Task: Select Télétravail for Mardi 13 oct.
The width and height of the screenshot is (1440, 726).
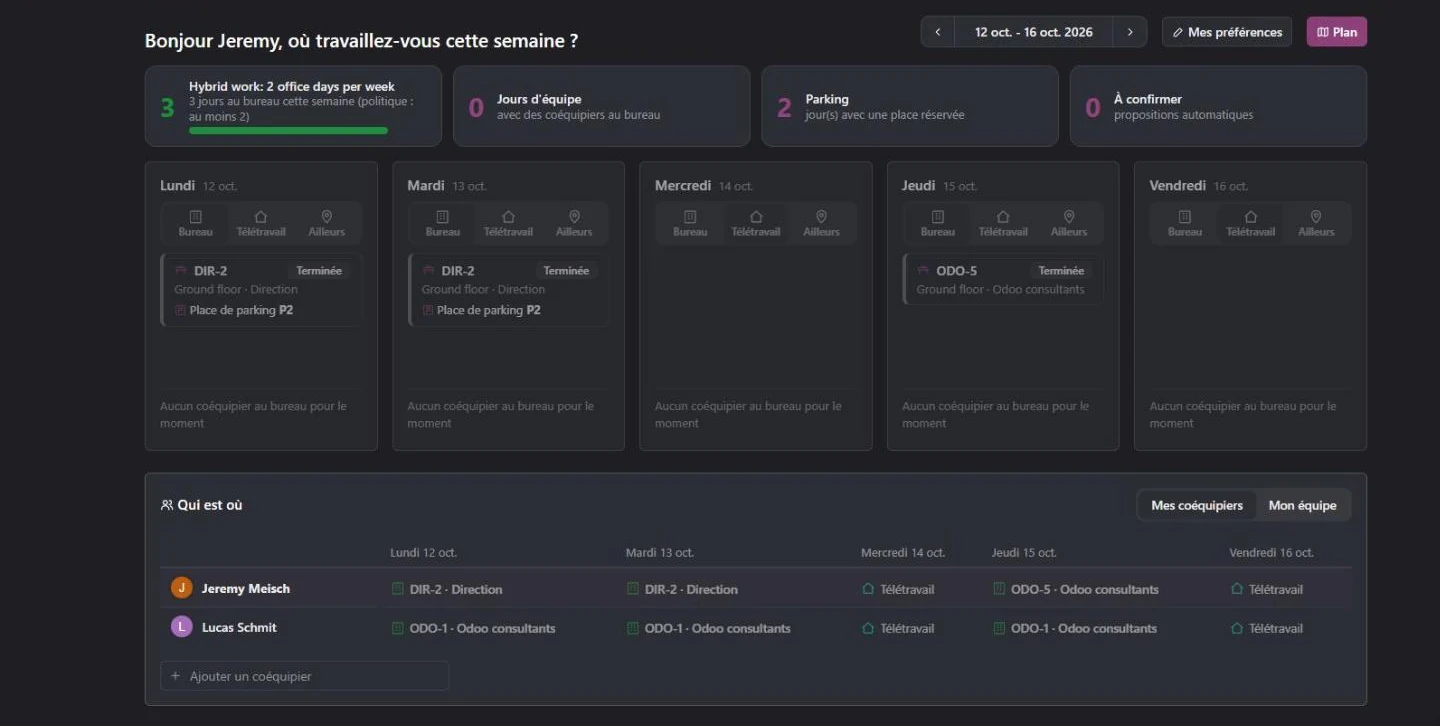Action: coord(508,223)
